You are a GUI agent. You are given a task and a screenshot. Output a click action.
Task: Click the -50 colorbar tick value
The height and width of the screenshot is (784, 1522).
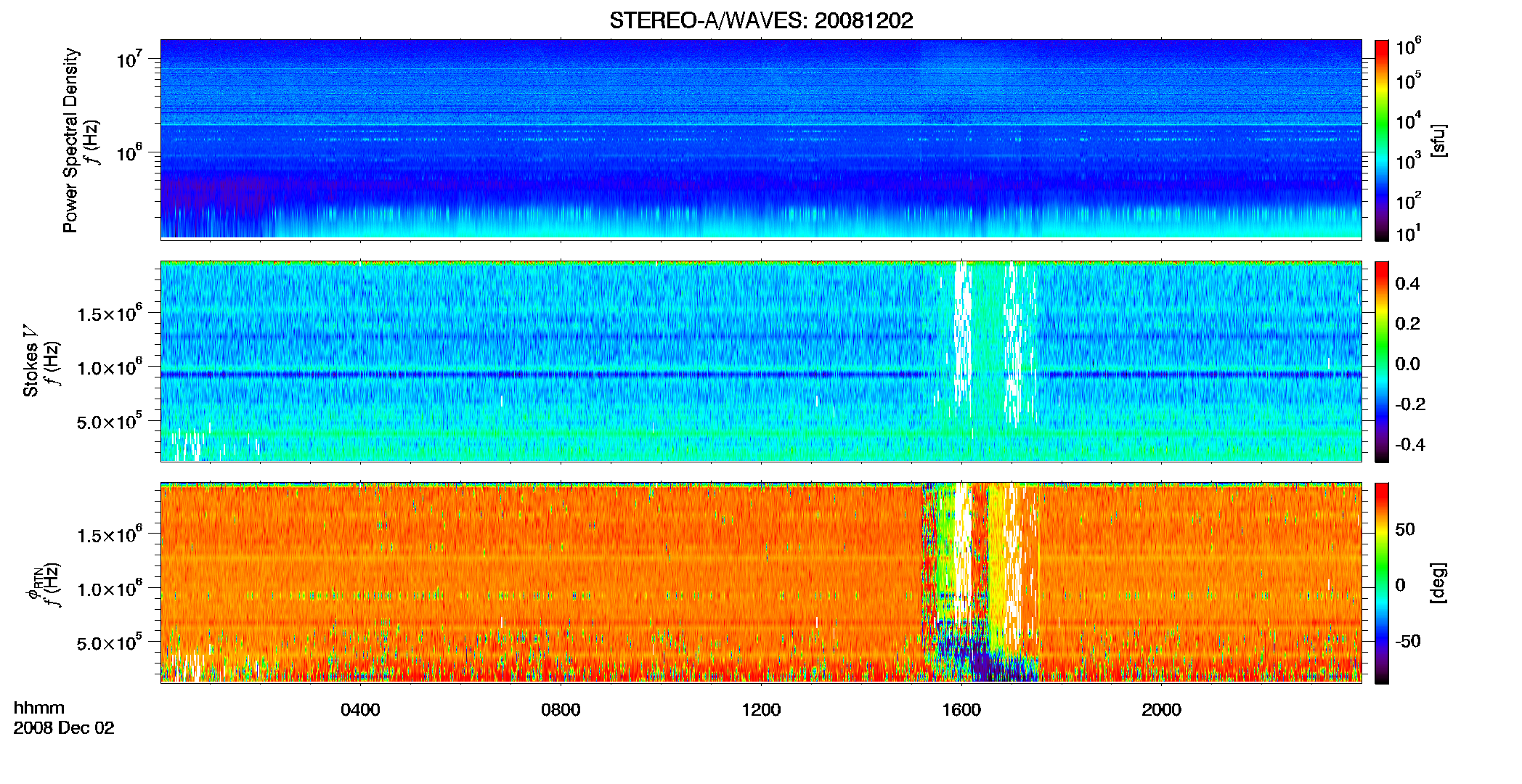[x=1407, y=641]
